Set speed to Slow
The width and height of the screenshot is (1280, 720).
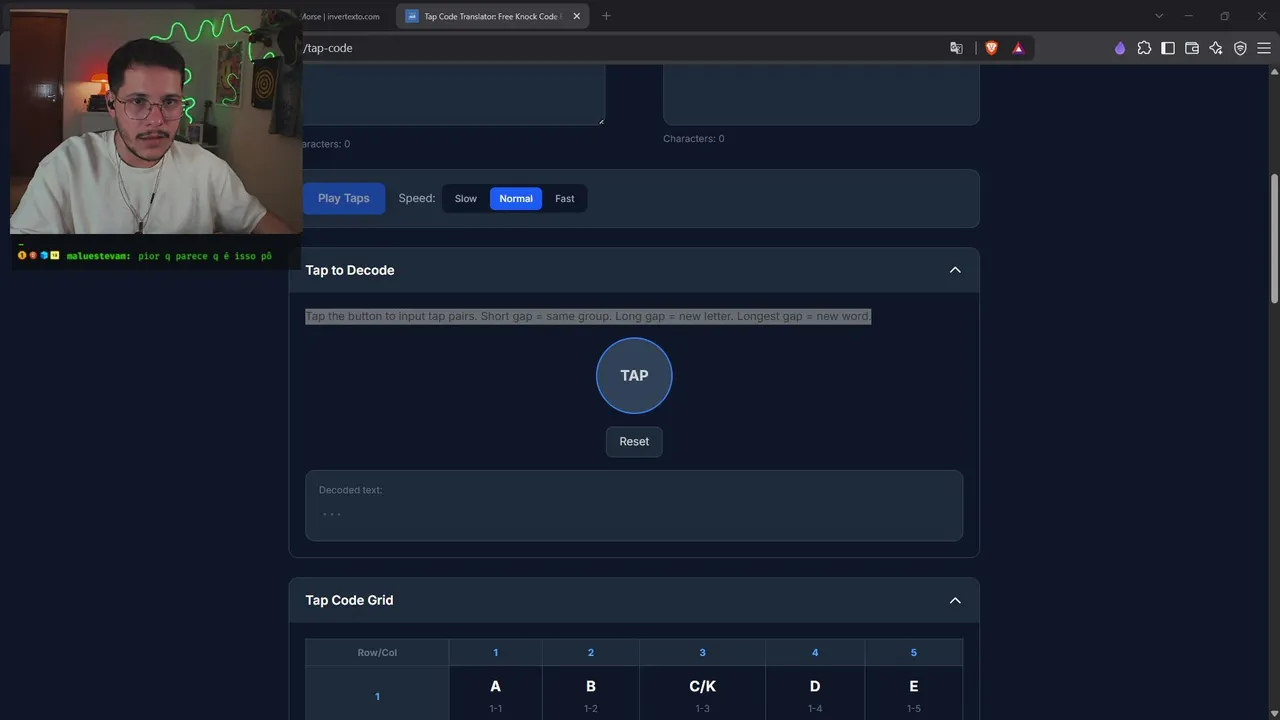point(466,198)
